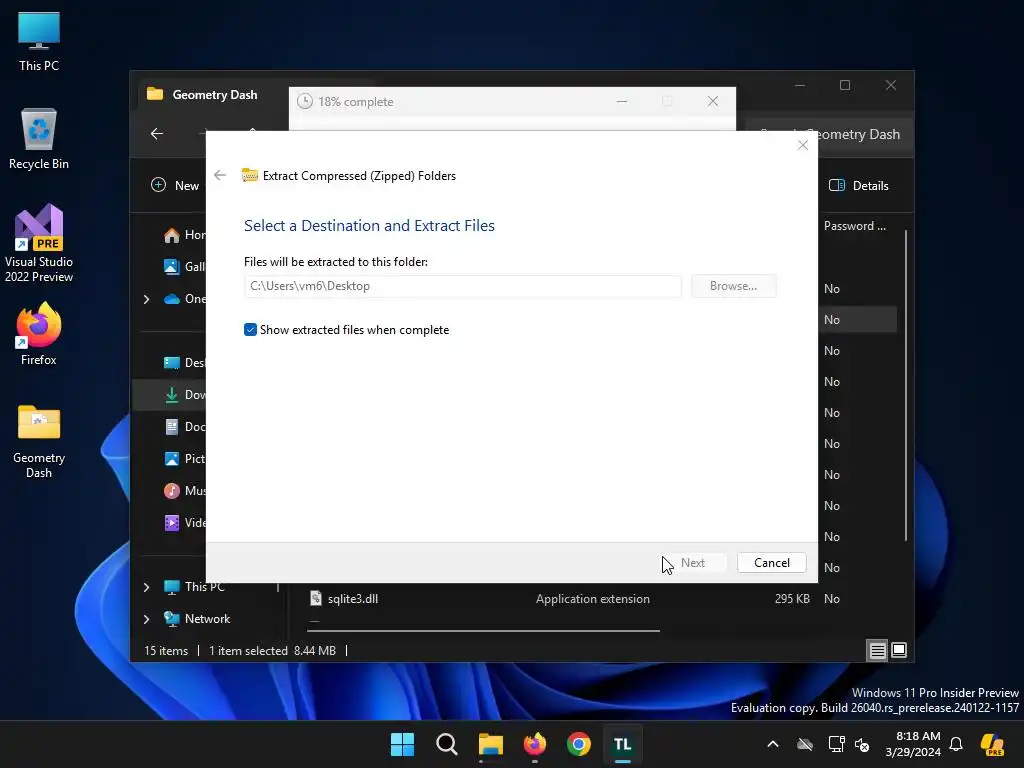
Task: Open Details pane in File Explorer
Action: click(x=858, y=185)
